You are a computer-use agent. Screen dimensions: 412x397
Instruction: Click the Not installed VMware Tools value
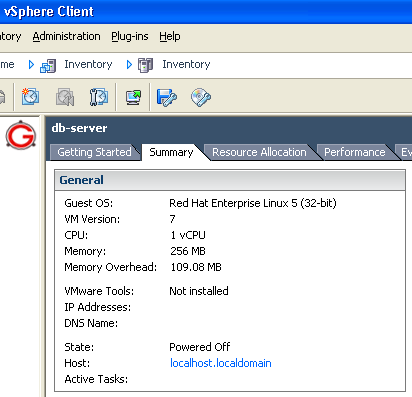(x=199, y=291)
